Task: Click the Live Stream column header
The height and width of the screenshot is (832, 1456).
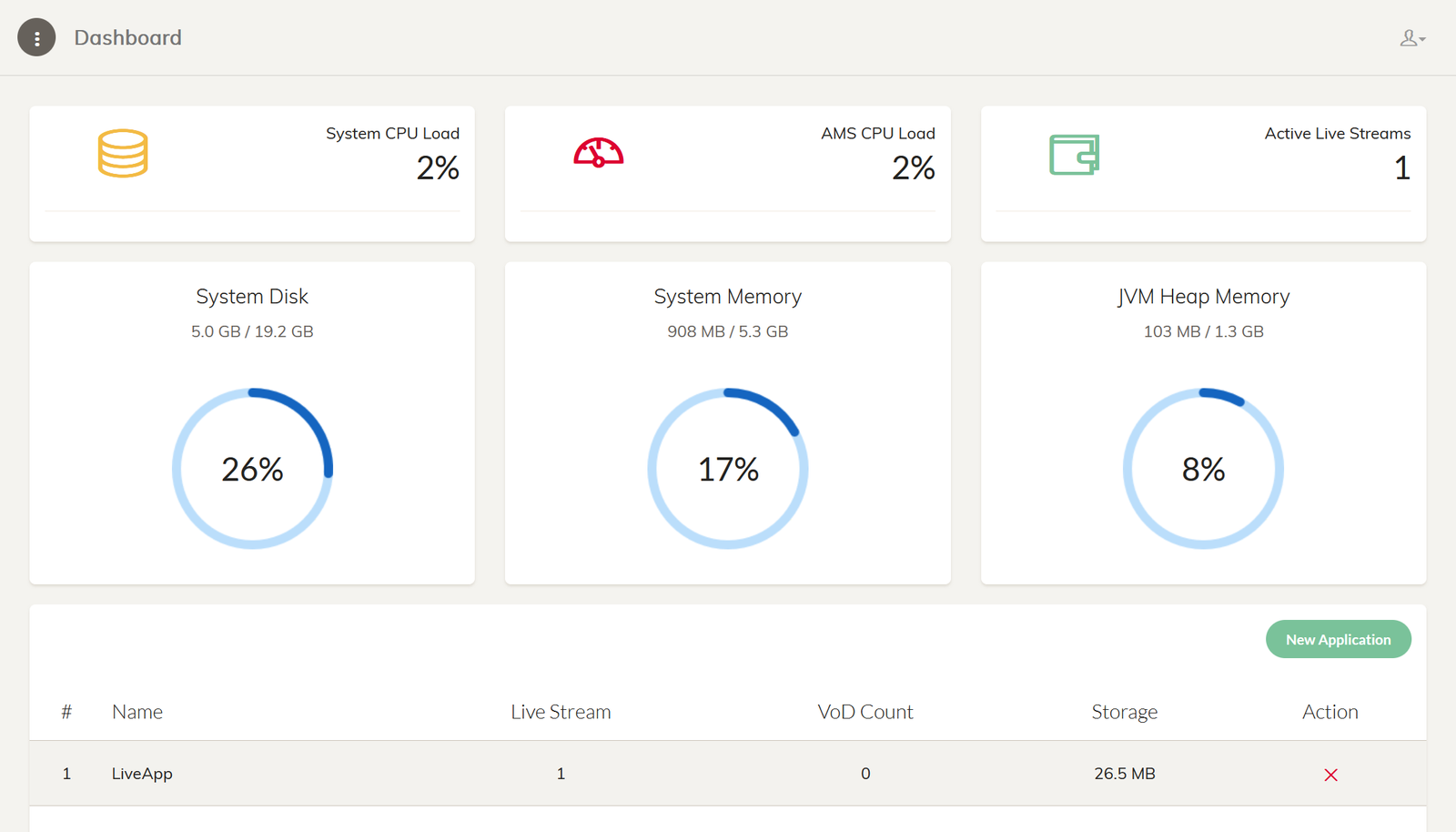Action: pyautogui.click(x=561, y=712)
